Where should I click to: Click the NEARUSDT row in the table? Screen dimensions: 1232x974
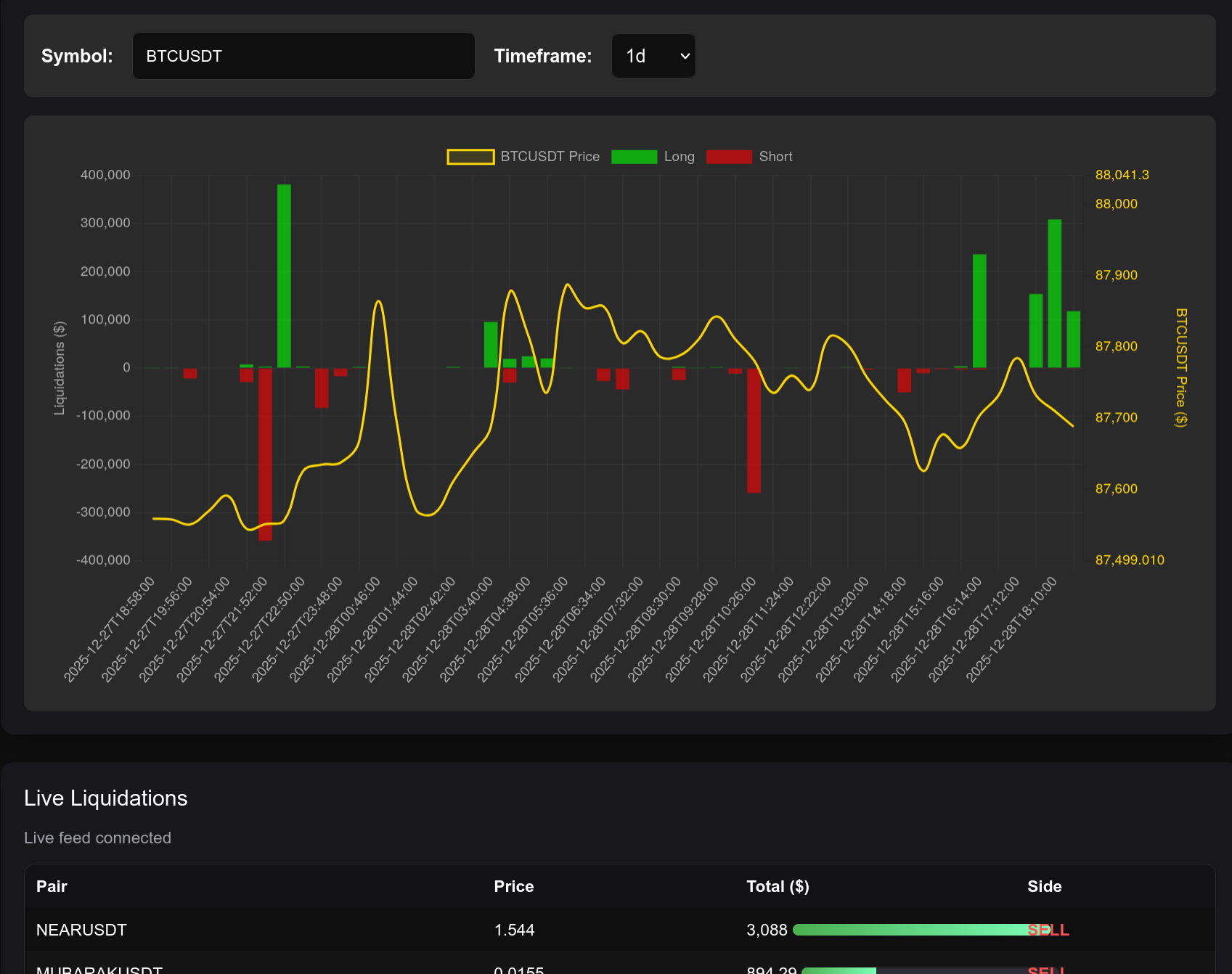click(81, 930)
